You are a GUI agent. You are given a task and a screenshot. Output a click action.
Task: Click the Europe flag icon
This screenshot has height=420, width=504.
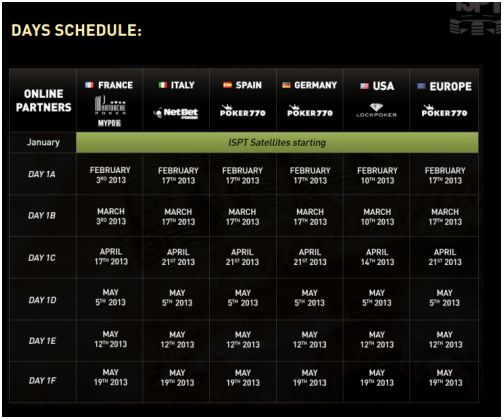[421, 86]
